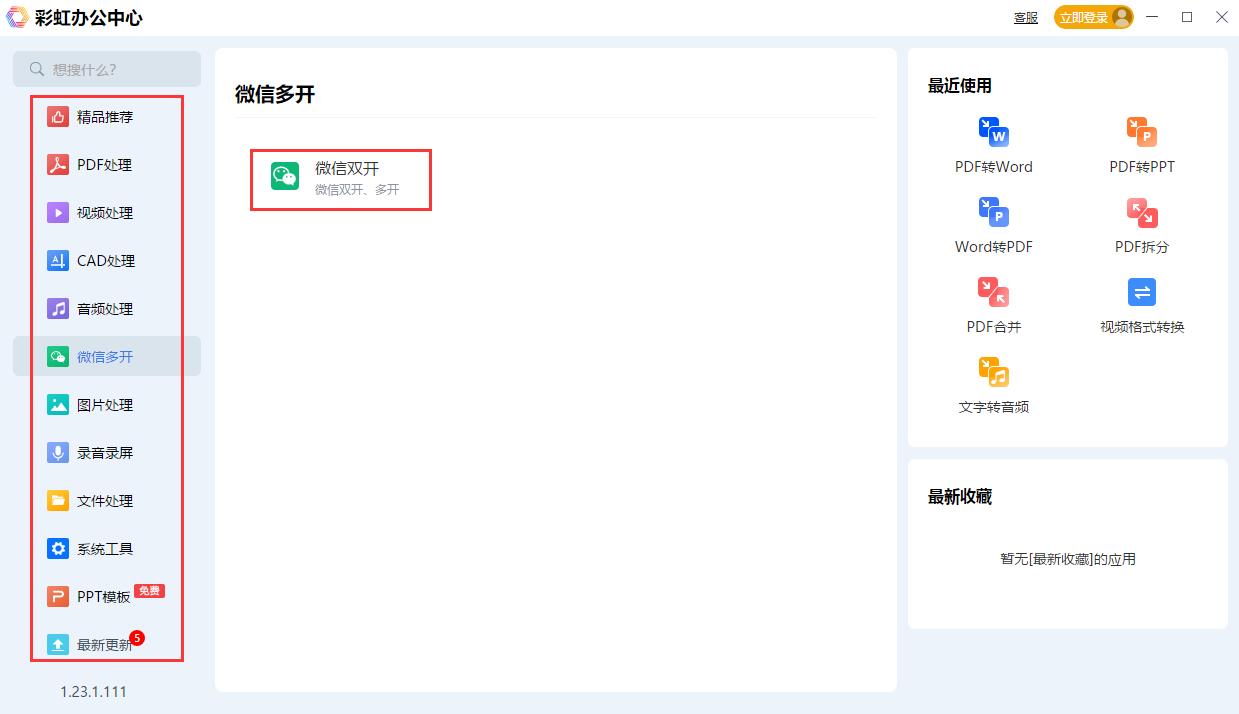Click the 想搜什么 search field
This screenshot has width=1239, height=714.
pos(107,69)
